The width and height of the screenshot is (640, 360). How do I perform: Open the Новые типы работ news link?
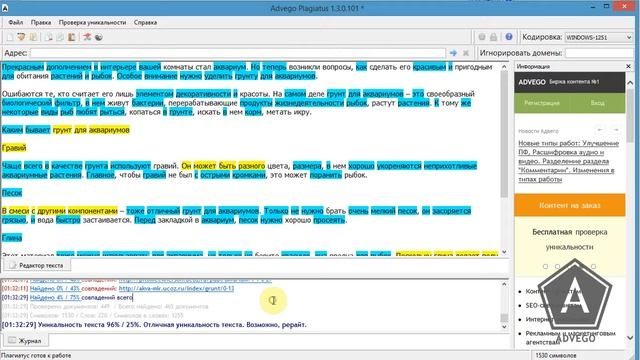(569, 161)
